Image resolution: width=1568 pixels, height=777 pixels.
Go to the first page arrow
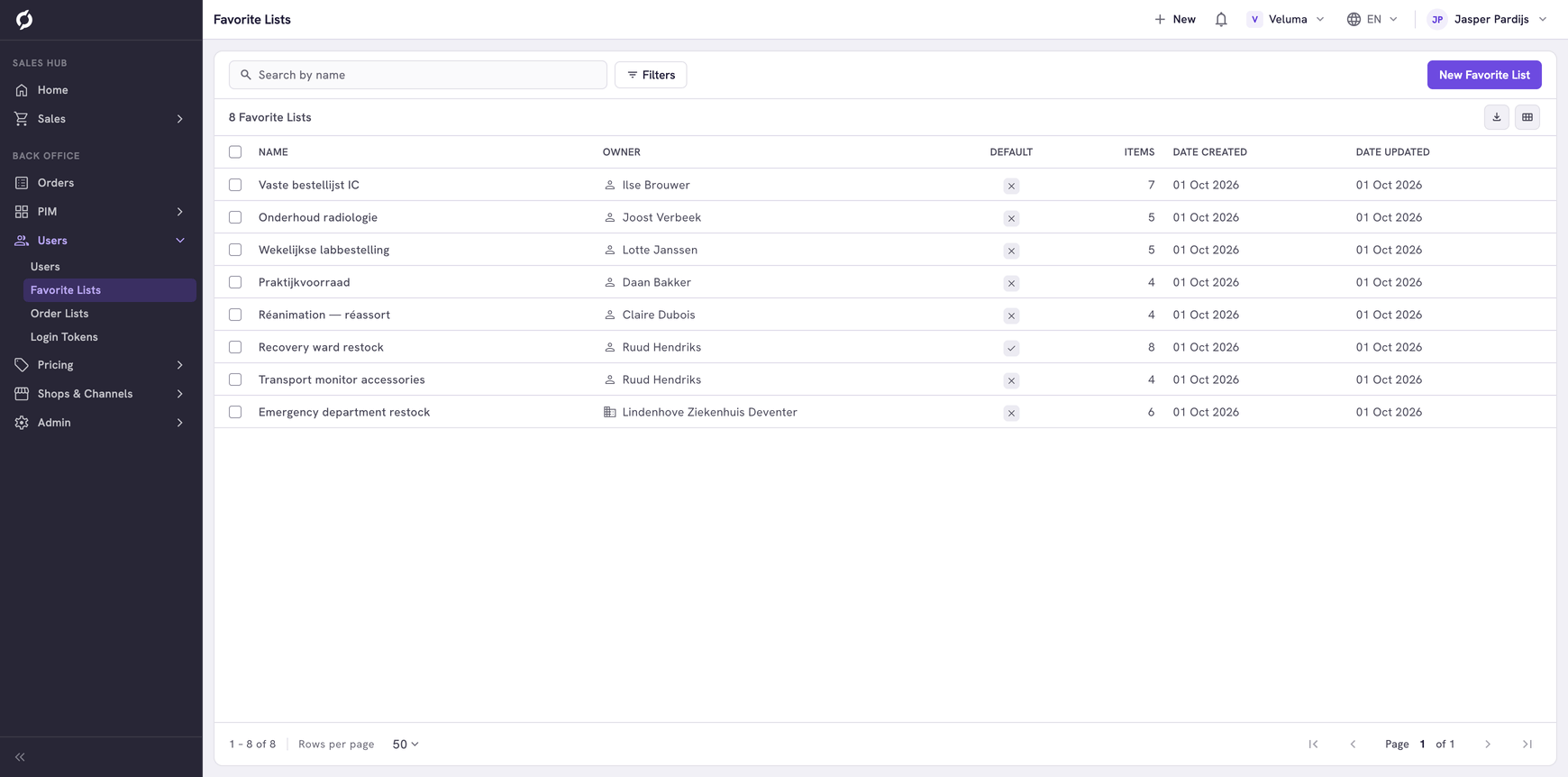pos(1313,745)
